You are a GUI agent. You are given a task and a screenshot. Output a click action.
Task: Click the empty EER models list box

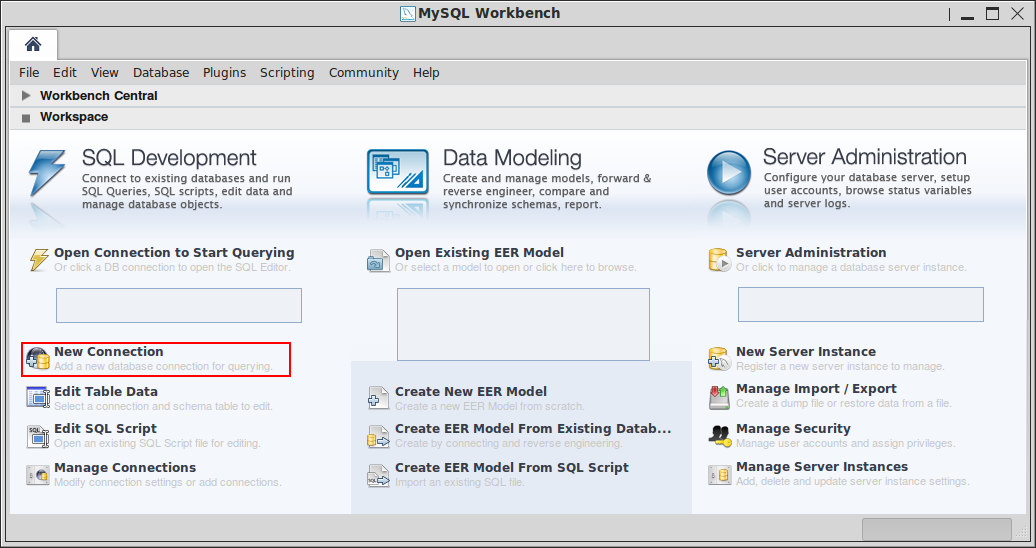[x=523, y=325]
